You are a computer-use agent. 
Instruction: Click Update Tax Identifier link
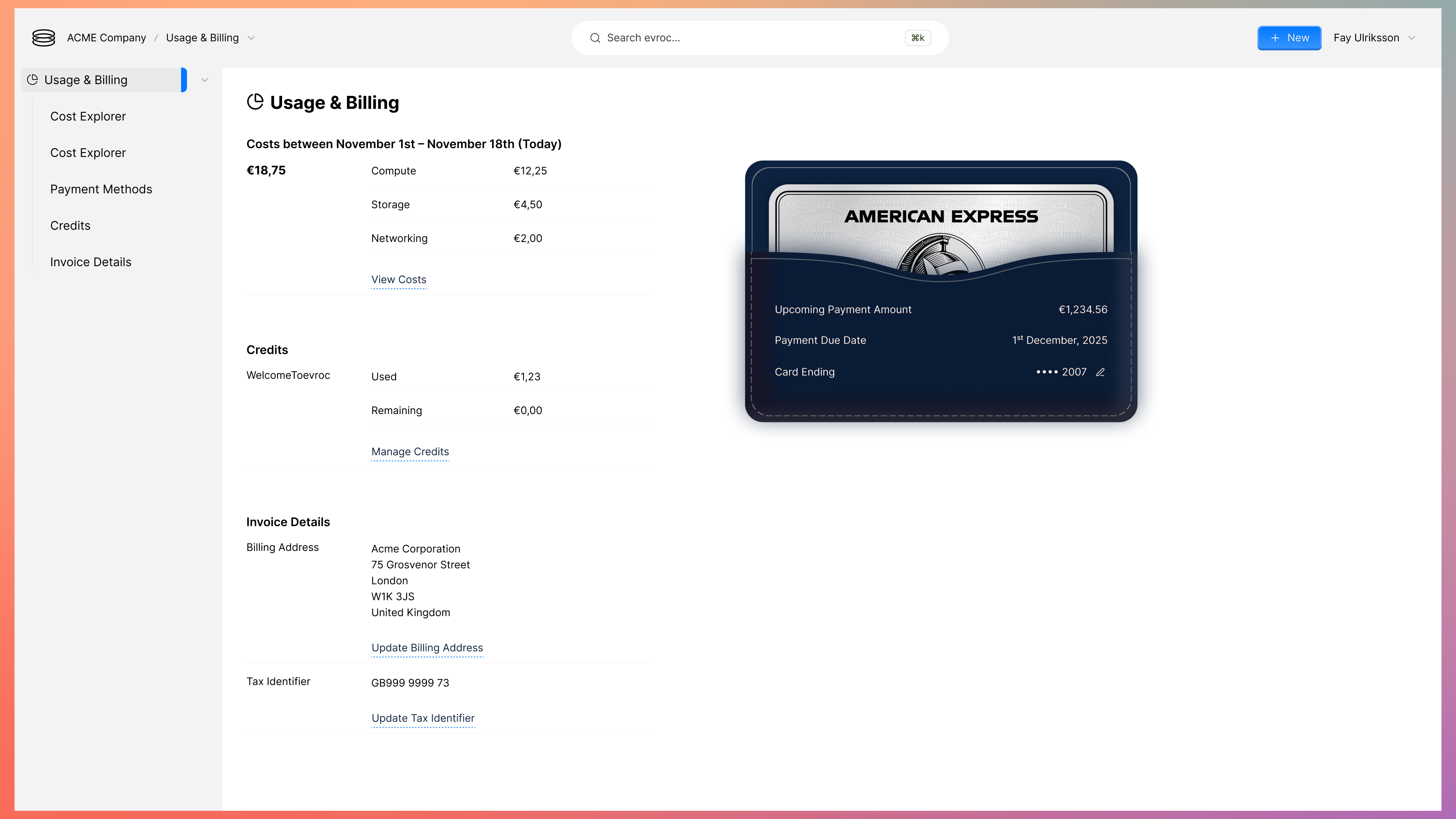423,719
